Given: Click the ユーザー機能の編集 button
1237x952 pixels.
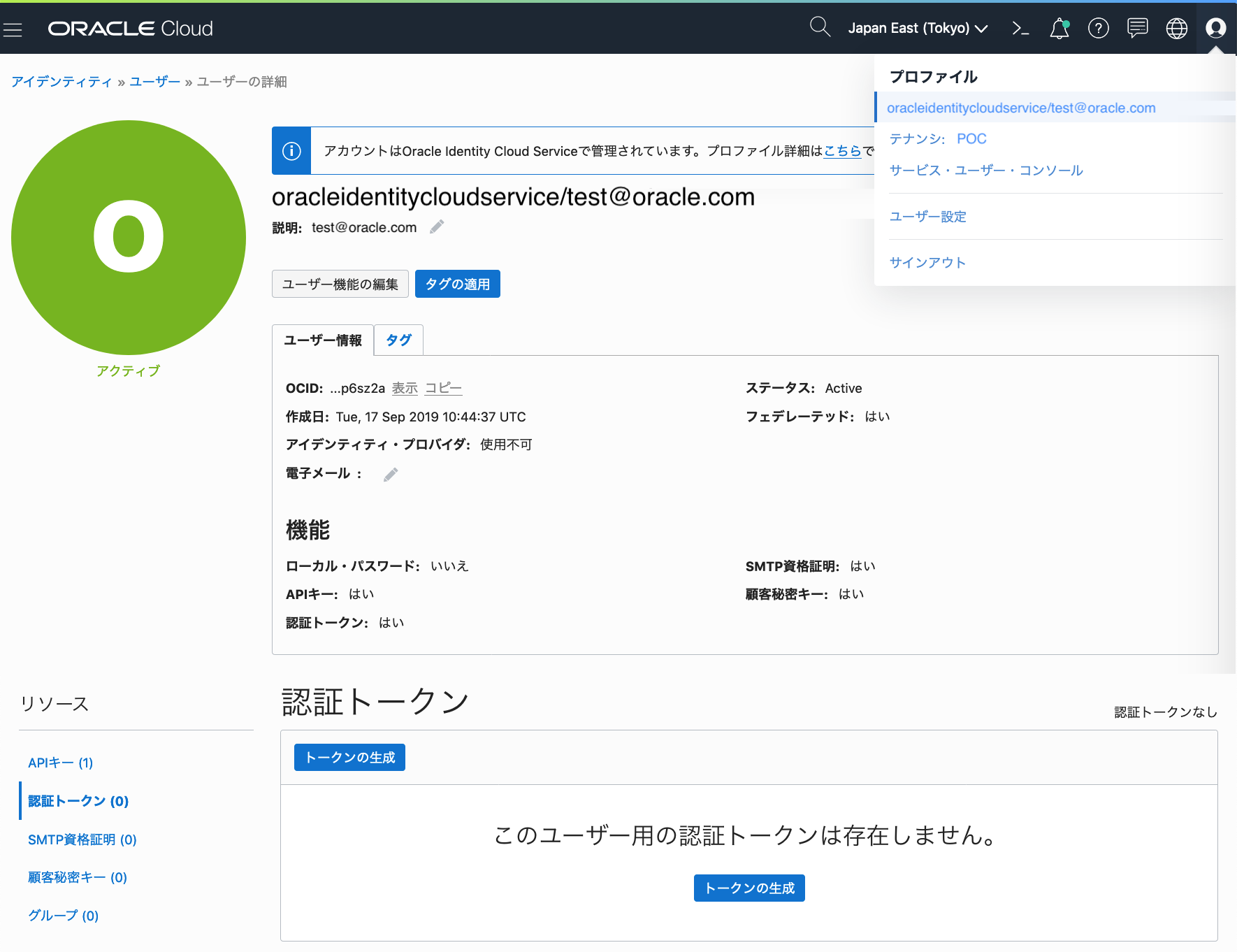Looking at the screenshot, I should 340,284.
